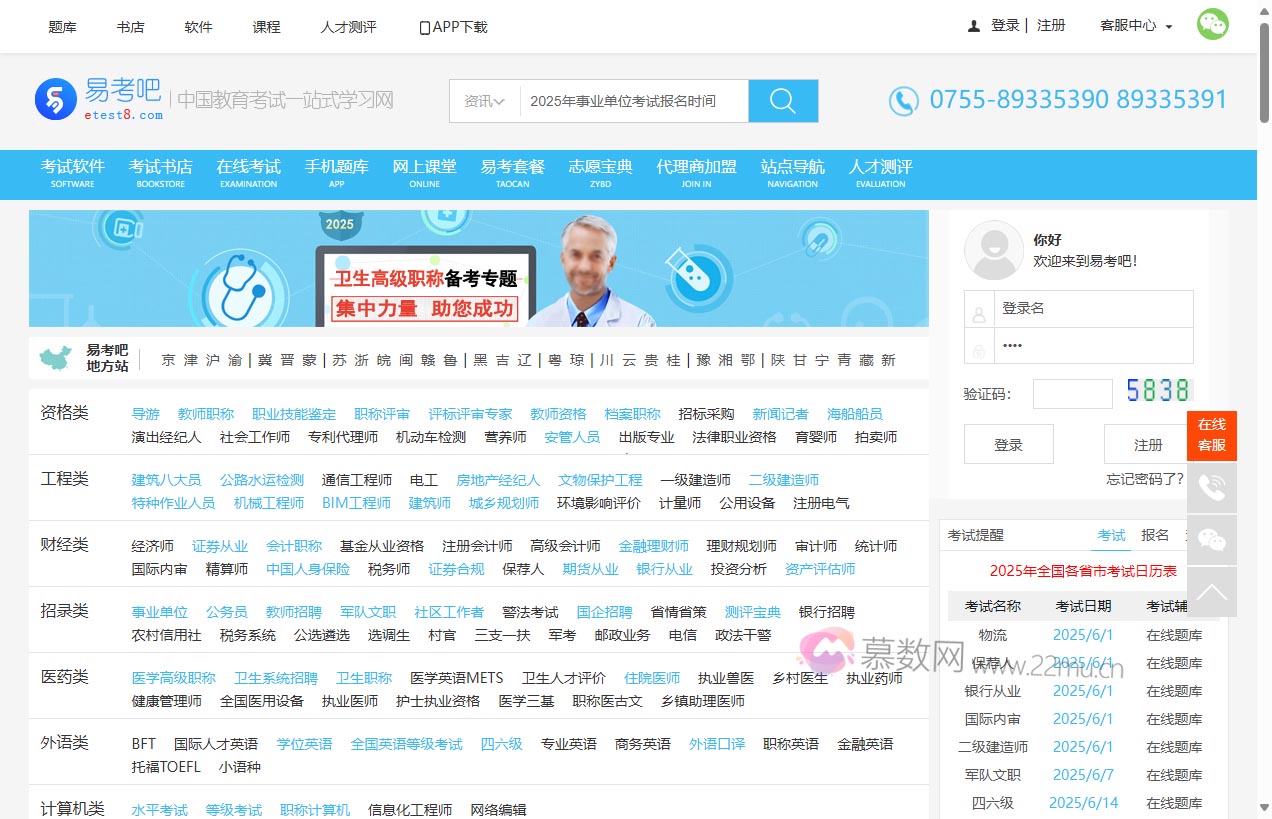The width and height of the screenshot is (1272, 819).
Task: Click the WeChat icon in the right sidebar
Action: point(1212,540)
